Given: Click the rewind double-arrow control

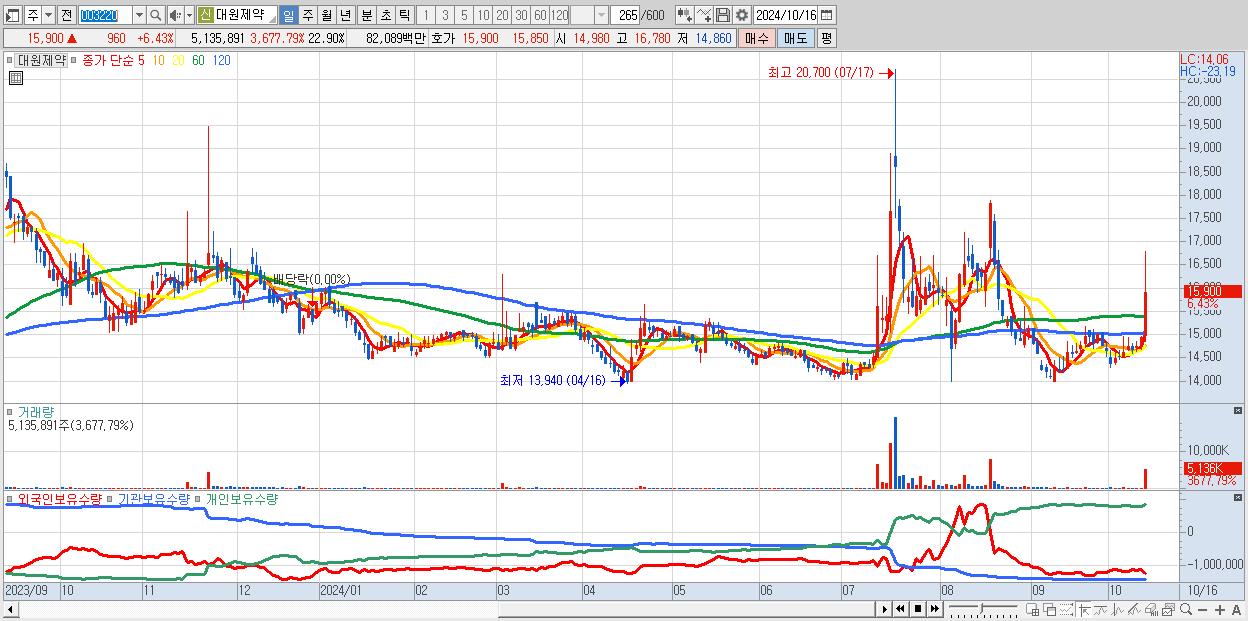Looking at the screenshot, I should [900, 609].
